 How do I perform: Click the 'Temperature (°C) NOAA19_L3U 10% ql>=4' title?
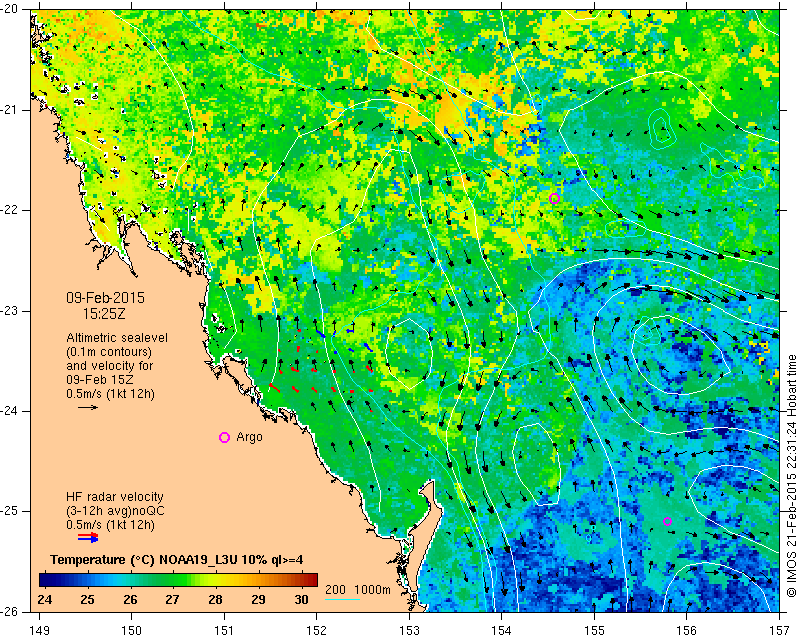[177, 560]
